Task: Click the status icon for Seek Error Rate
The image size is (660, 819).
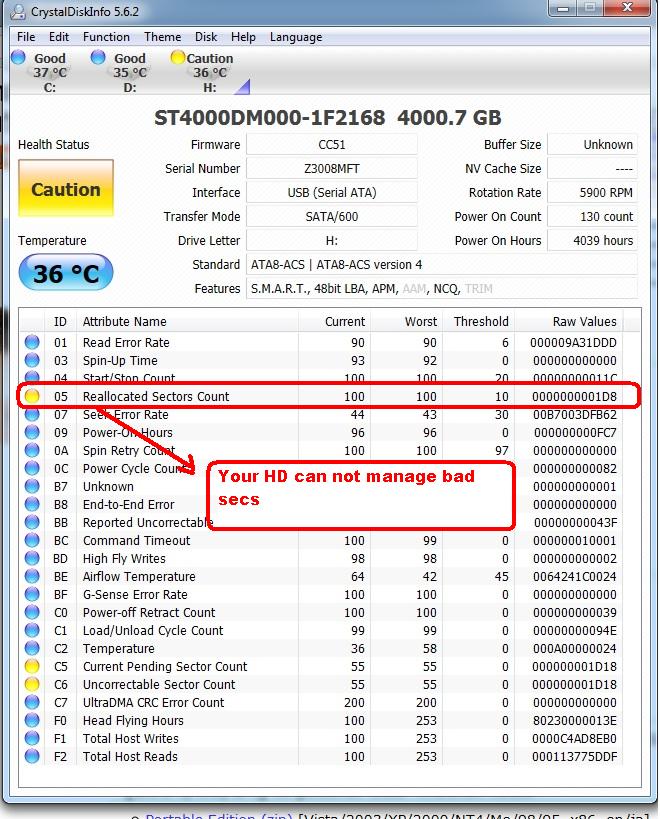Action: [32, 414]
